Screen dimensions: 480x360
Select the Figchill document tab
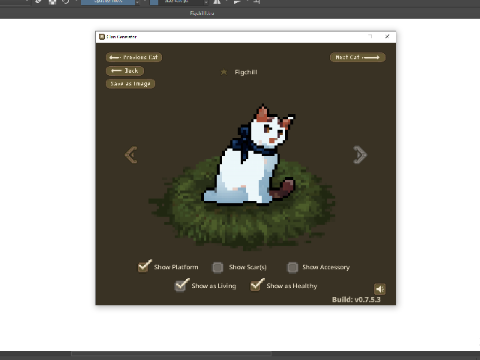pyautogui.click(x=202, y=13)
